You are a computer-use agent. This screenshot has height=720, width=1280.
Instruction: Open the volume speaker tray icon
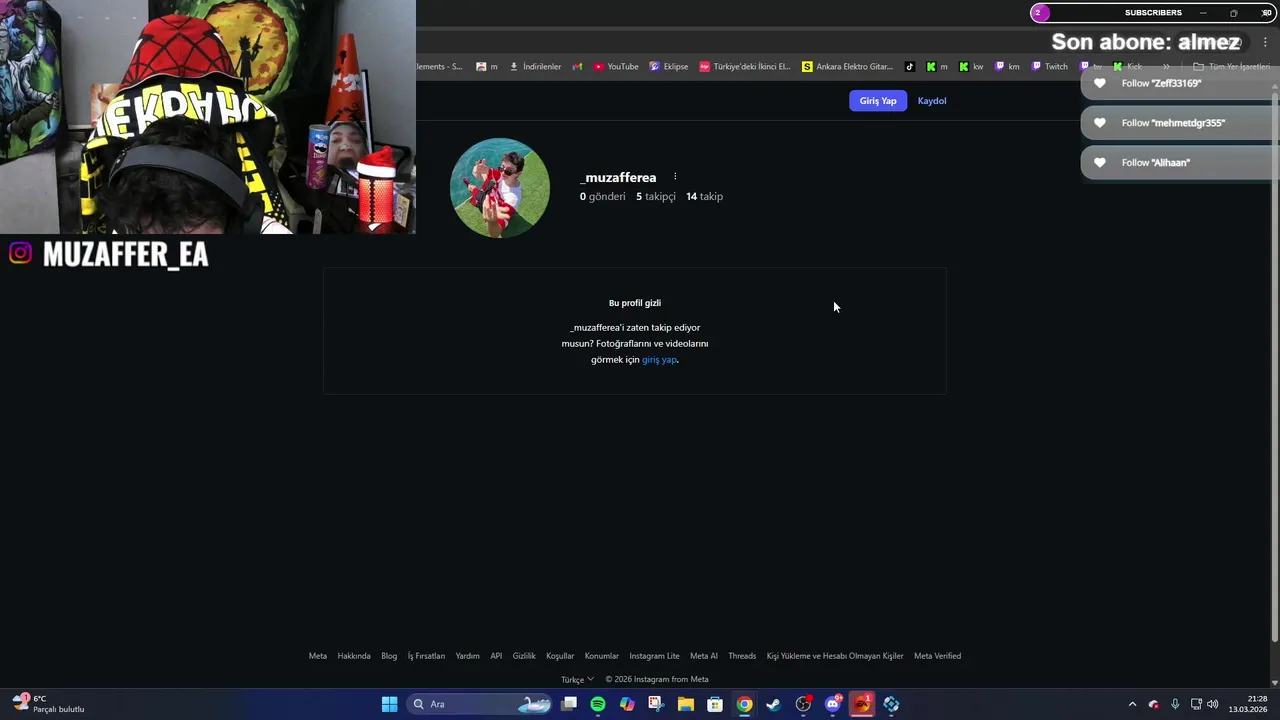pos(1213,704)
